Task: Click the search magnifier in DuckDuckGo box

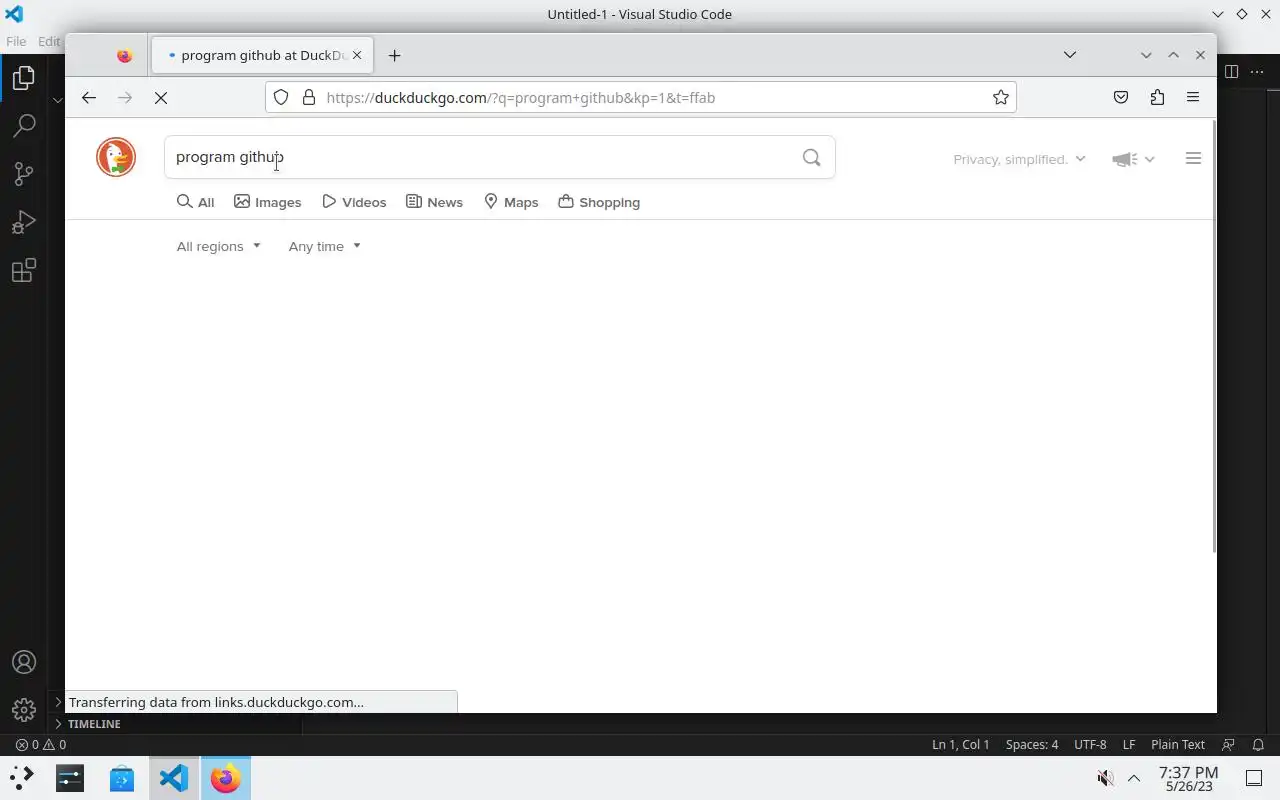Action: pyautogui.click(x=811, y=157)
